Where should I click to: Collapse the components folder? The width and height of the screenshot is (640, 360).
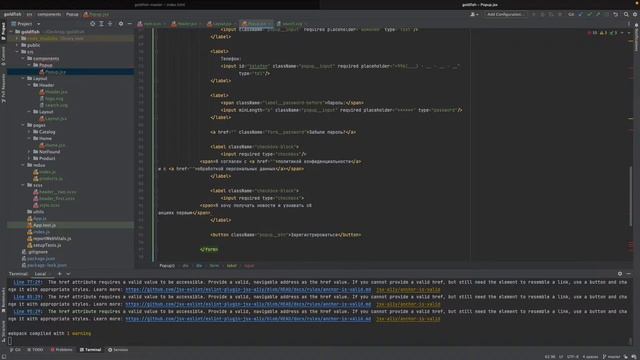23,58
